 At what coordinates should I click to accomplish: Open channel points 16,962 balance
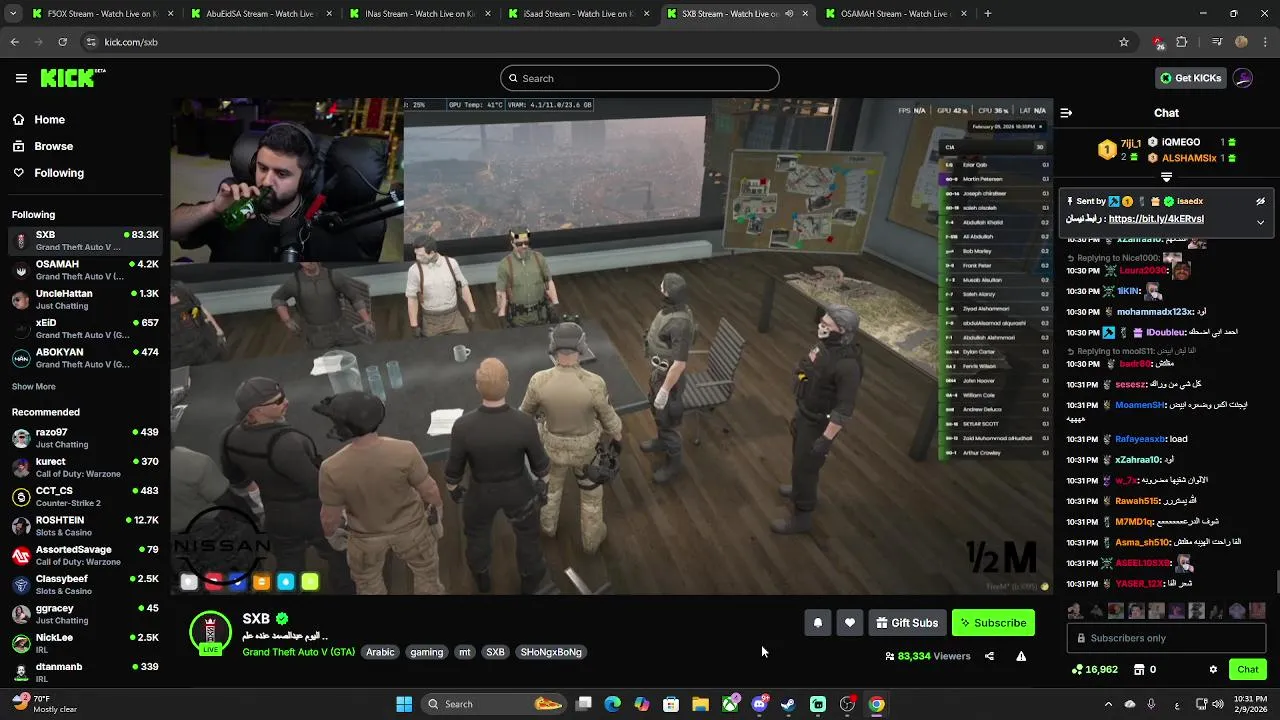coord(1094,670)
